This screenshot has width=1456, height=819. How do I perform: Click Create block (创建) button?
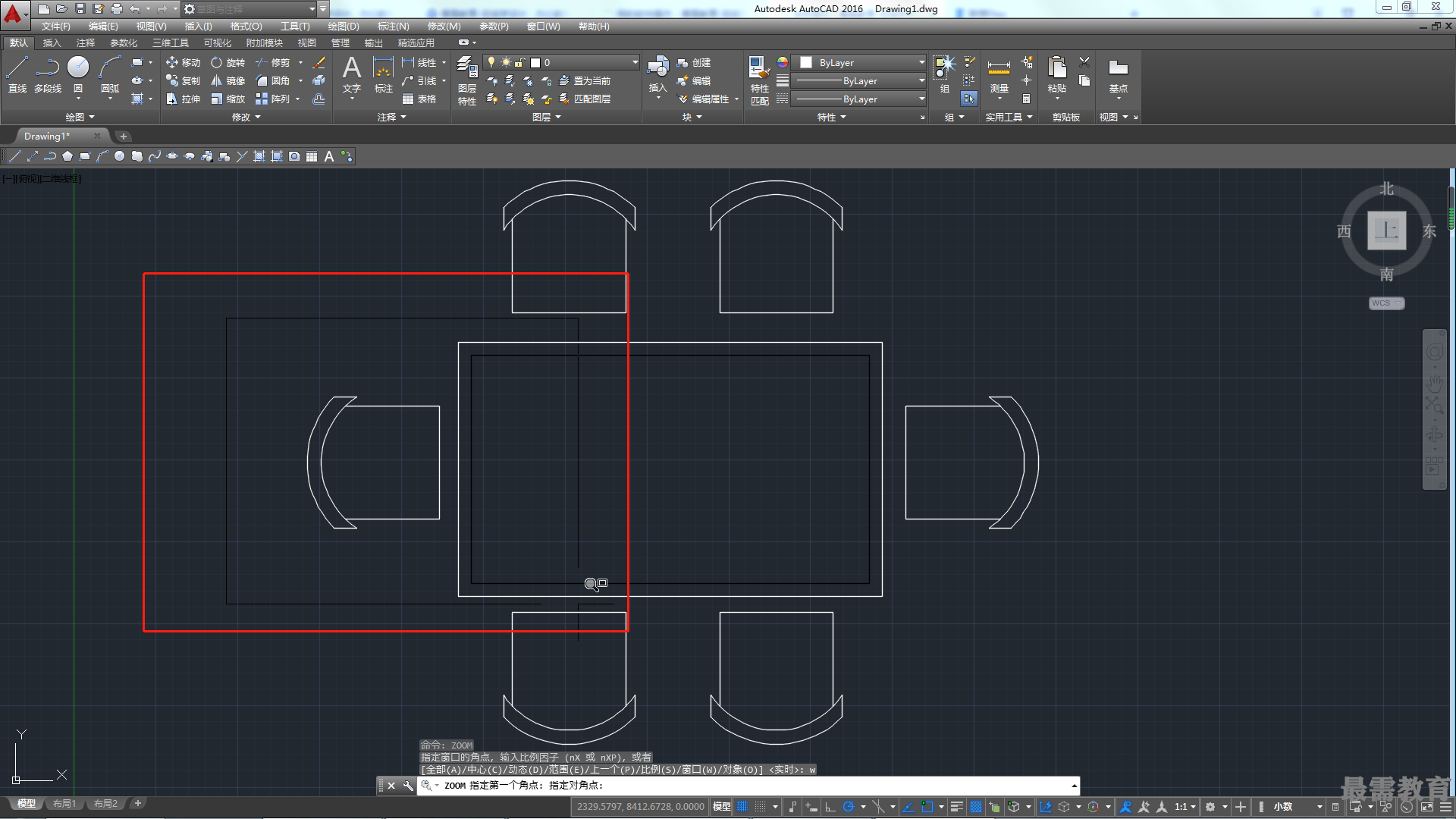pyautogui.click(x=694, y=62)
